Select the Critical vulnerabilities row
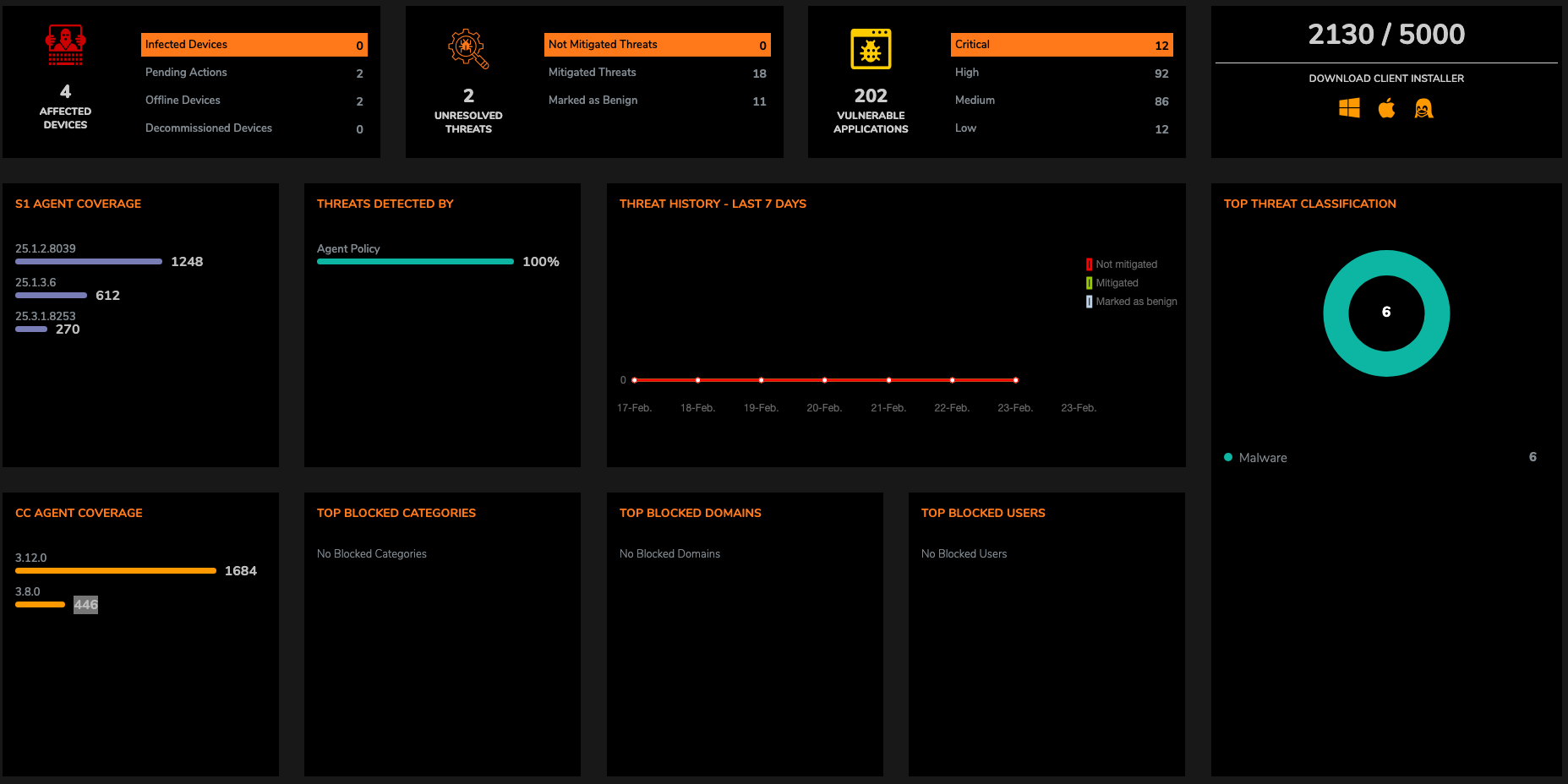This screenshot has width=1568, height=784. point(1062,45)
